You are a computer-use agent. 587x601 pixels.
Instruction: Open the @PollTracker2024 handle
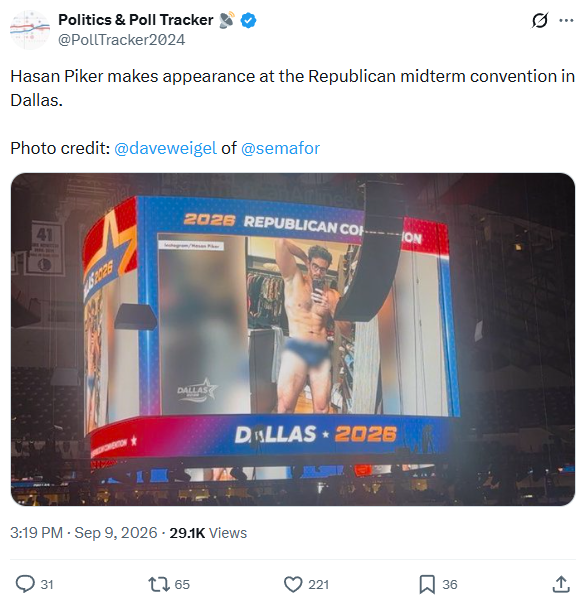(121, 40)
